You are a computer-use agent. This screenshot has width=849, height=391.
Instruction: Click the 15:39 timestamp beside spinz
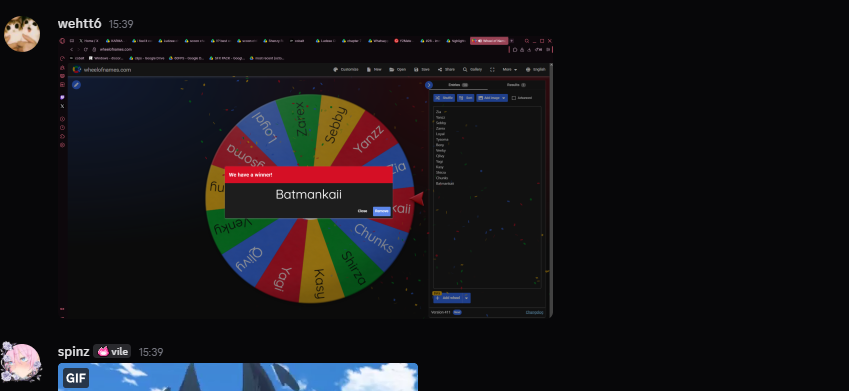pyautogui.click(x=151, y=352)
